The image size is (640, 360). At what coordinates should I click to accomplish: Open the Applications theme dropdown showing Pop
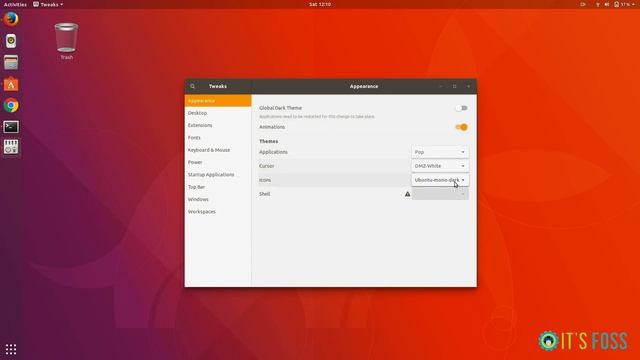(x=440, y=152)
